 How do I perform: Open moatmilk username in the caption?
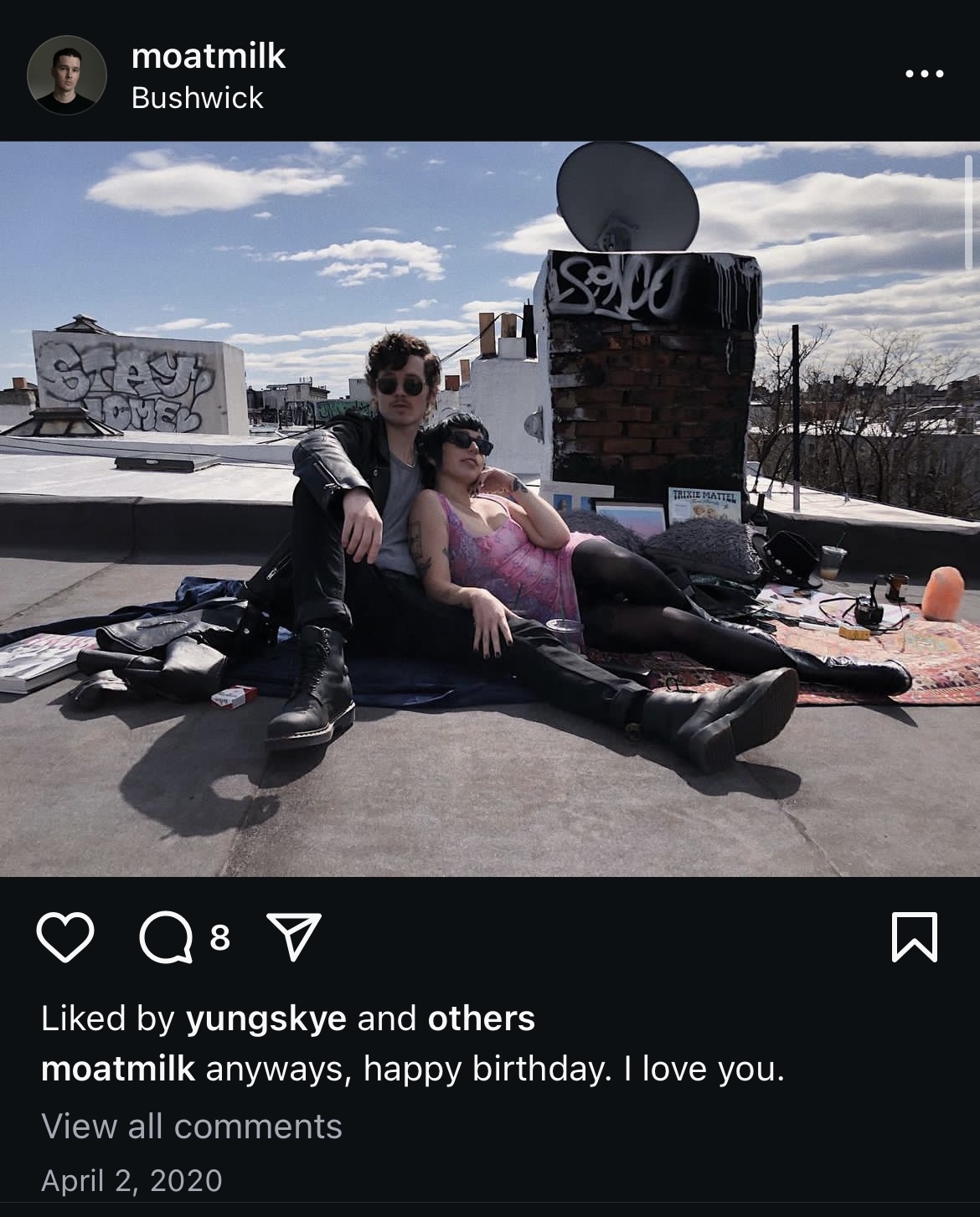[x=117, y=1070]
